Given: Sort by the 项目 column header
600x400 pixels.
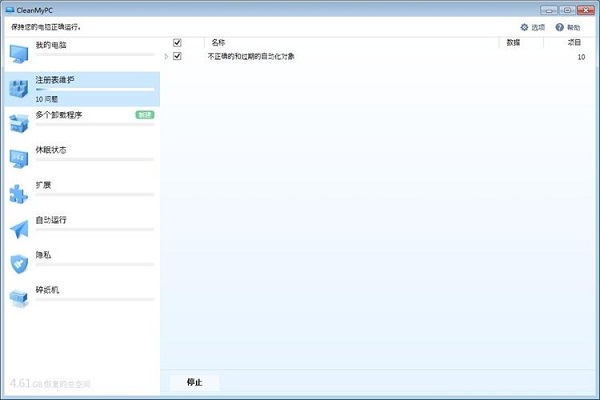Looking at the screenshot, I should pyautogui.click(x=574, y=43).
